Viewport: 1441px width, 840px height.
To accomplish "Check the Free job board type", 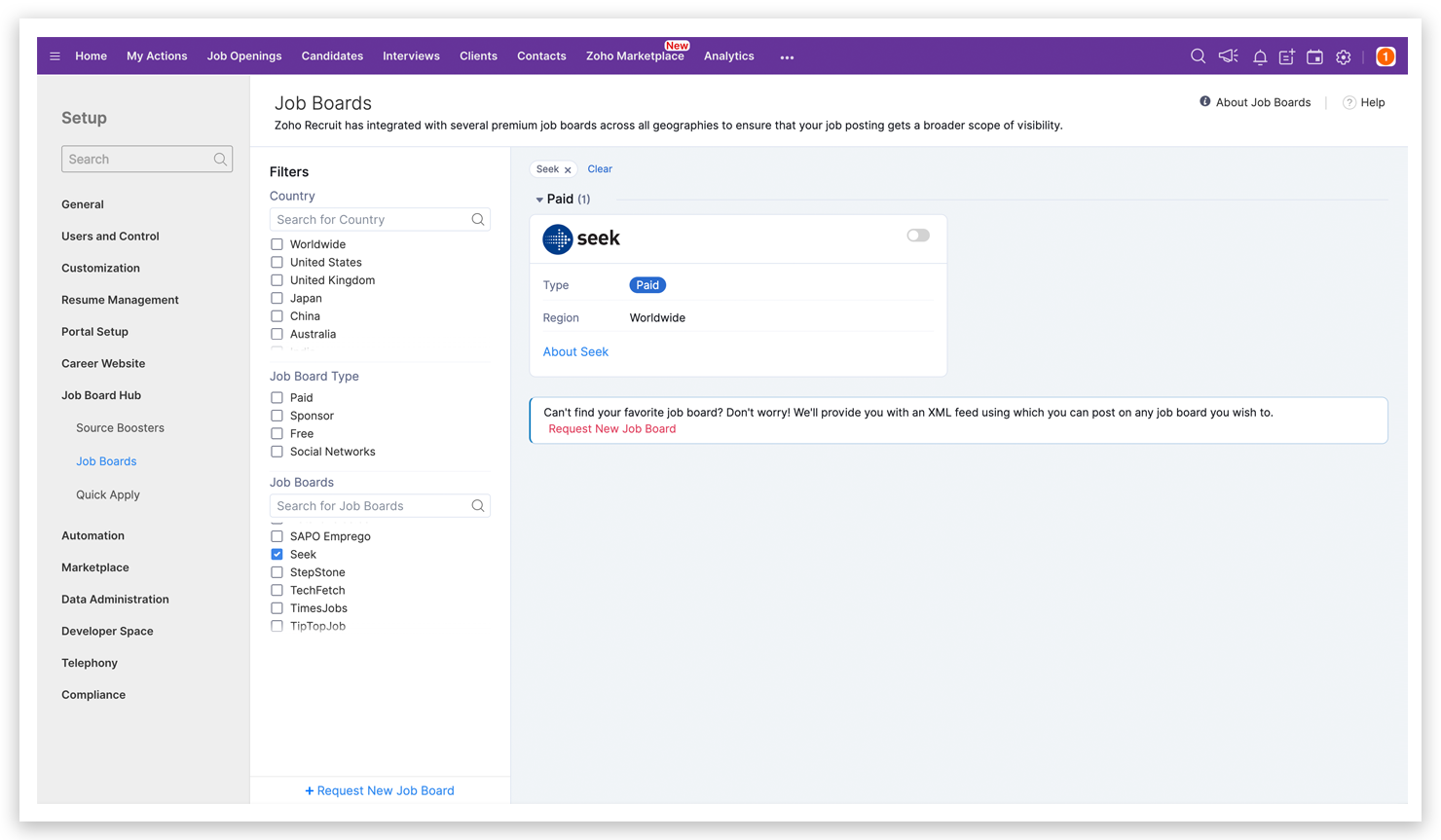I will tap(277, 433).
